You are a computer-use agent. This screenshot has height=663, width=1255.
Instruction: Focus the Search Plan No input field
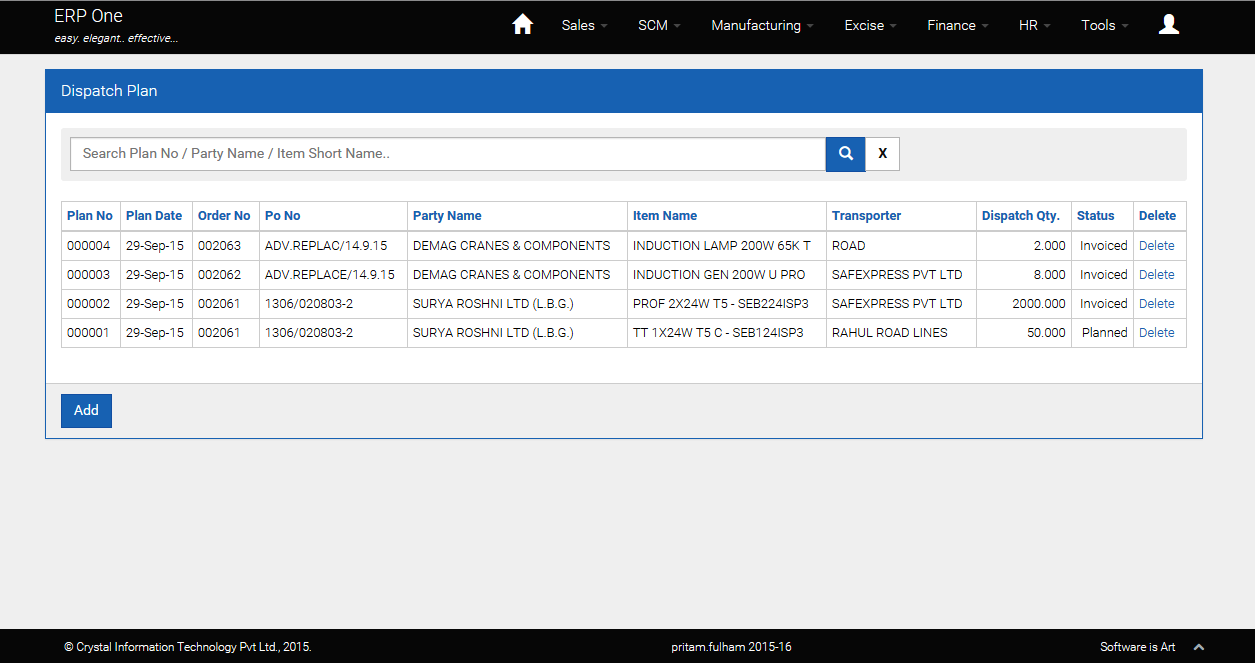[x=448, y=154]
